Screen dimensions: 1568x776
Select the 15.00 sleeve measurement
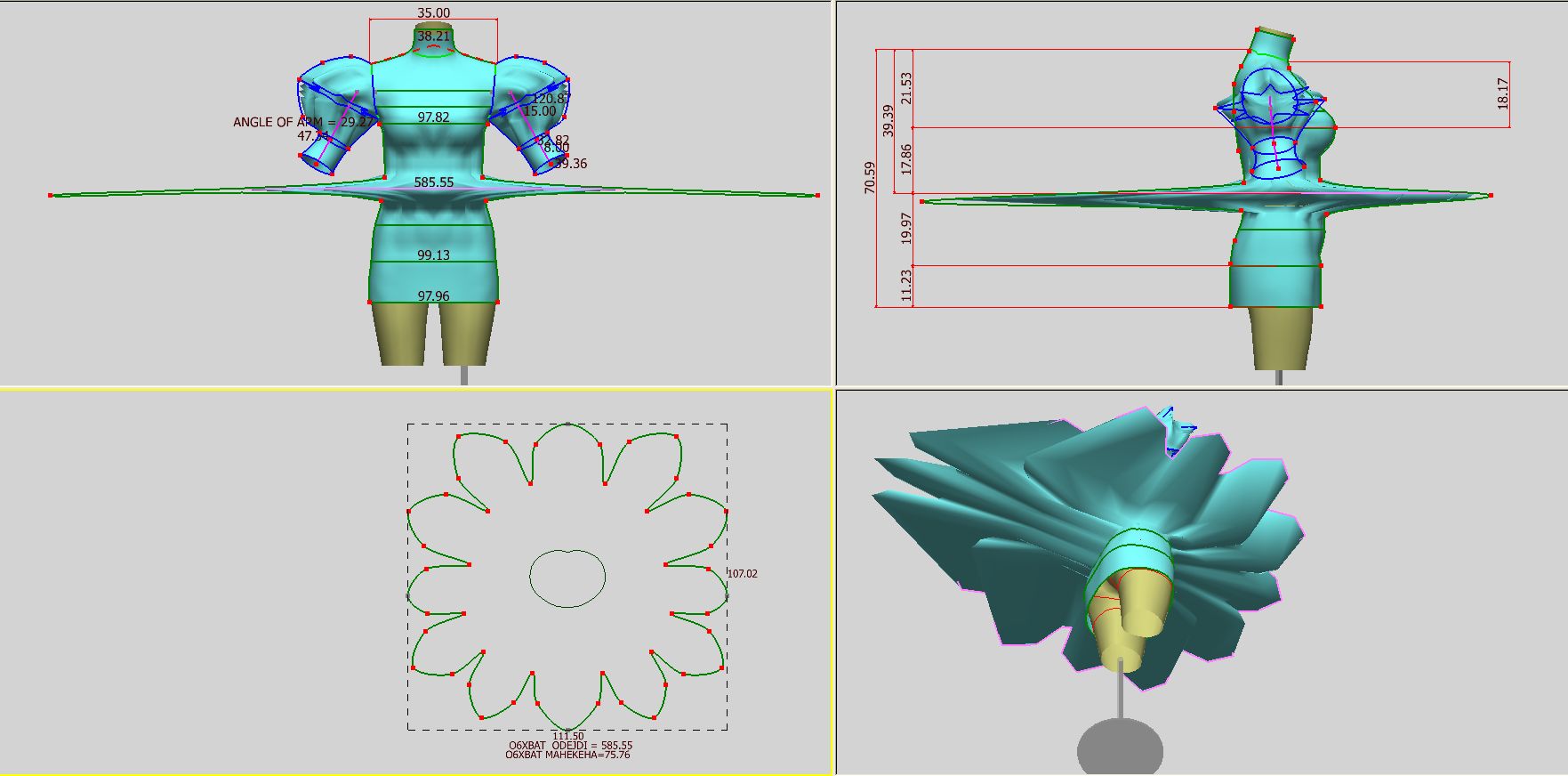coord(539,111)
